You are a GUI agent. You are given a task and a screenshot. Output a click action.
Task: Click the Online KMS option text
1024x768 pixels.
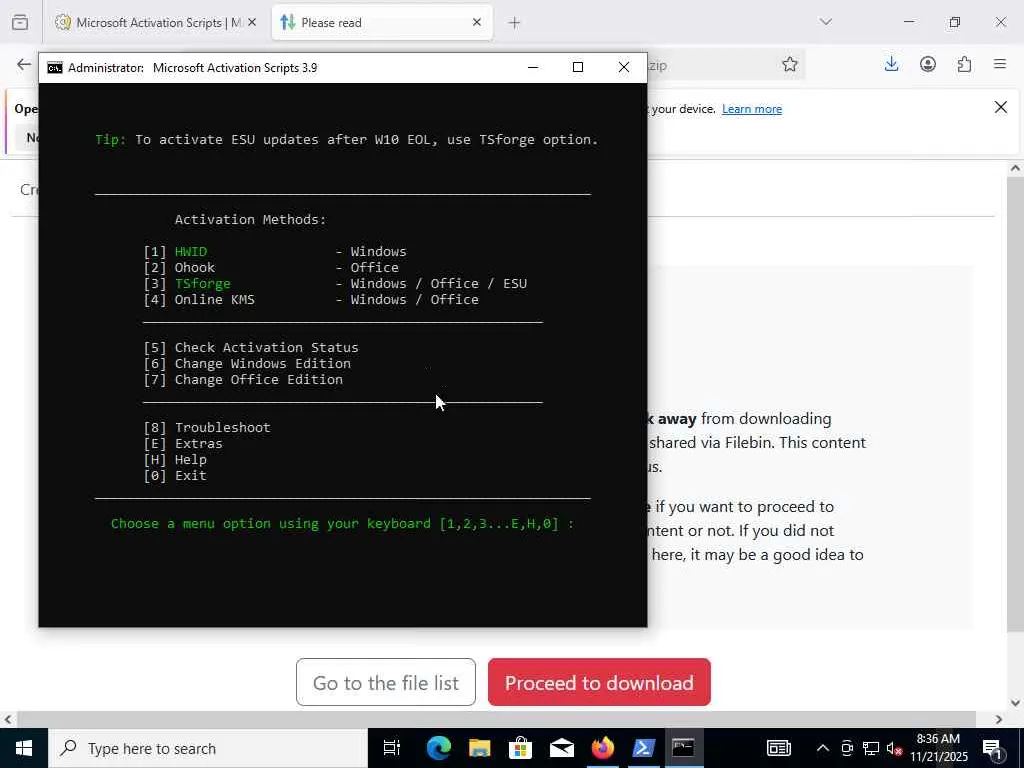[x=214, y=300]
